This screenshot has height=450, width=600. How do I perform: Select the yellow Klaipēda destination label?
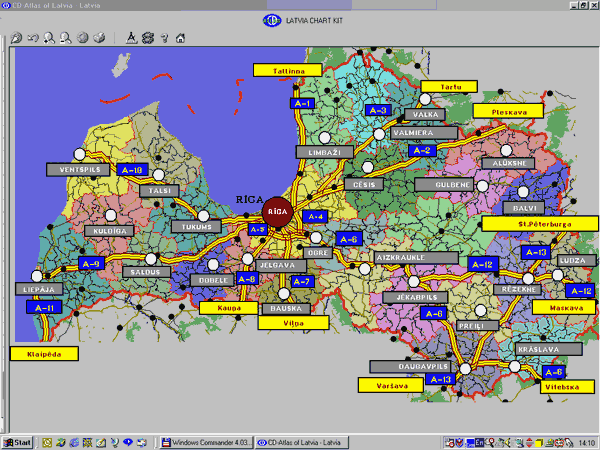[44, 354]
